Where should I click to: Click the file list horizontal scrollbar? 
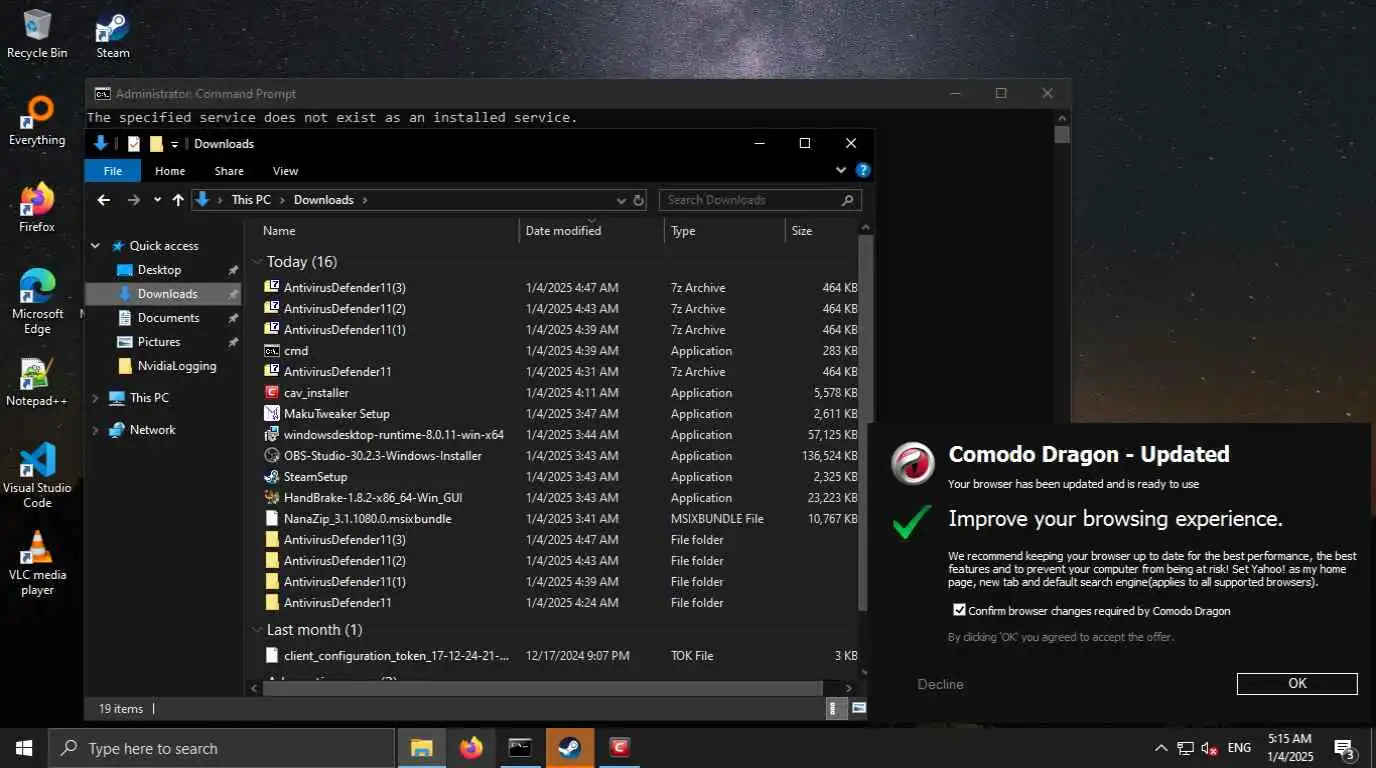(542, 688)
